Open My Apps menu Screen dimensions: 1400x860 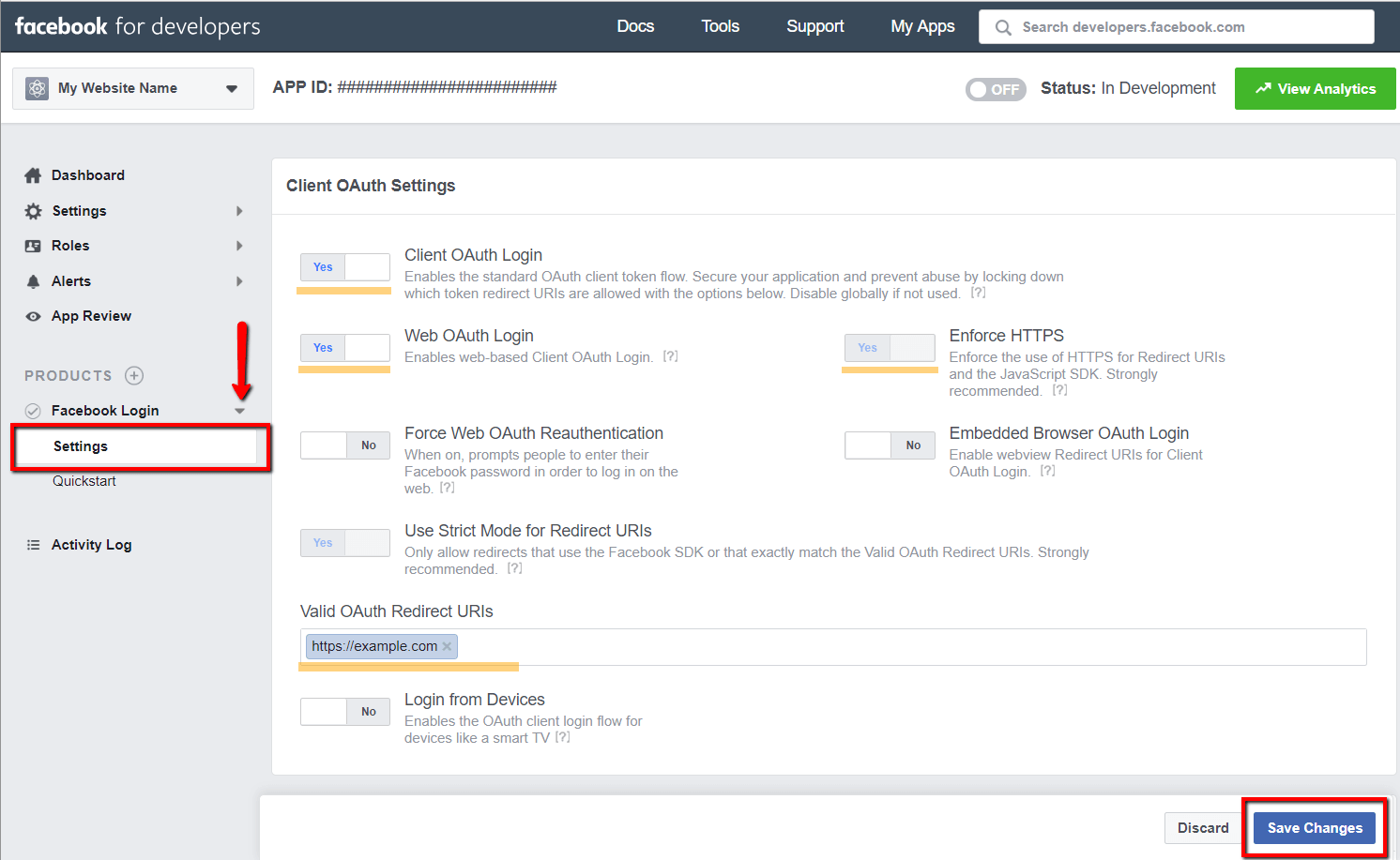point(922,26)
